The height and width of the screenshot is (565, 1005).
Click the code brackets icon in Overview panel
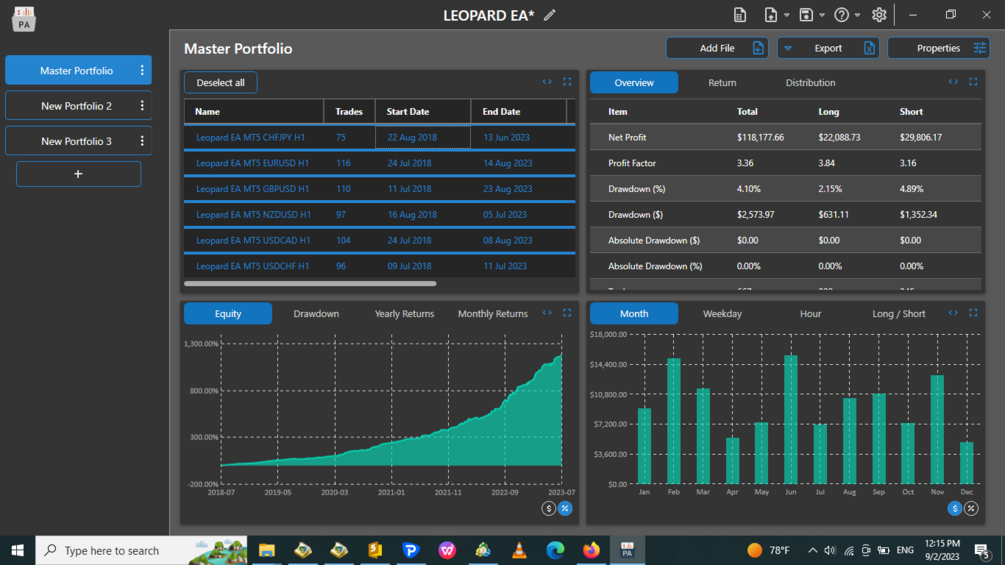point(953,81)
